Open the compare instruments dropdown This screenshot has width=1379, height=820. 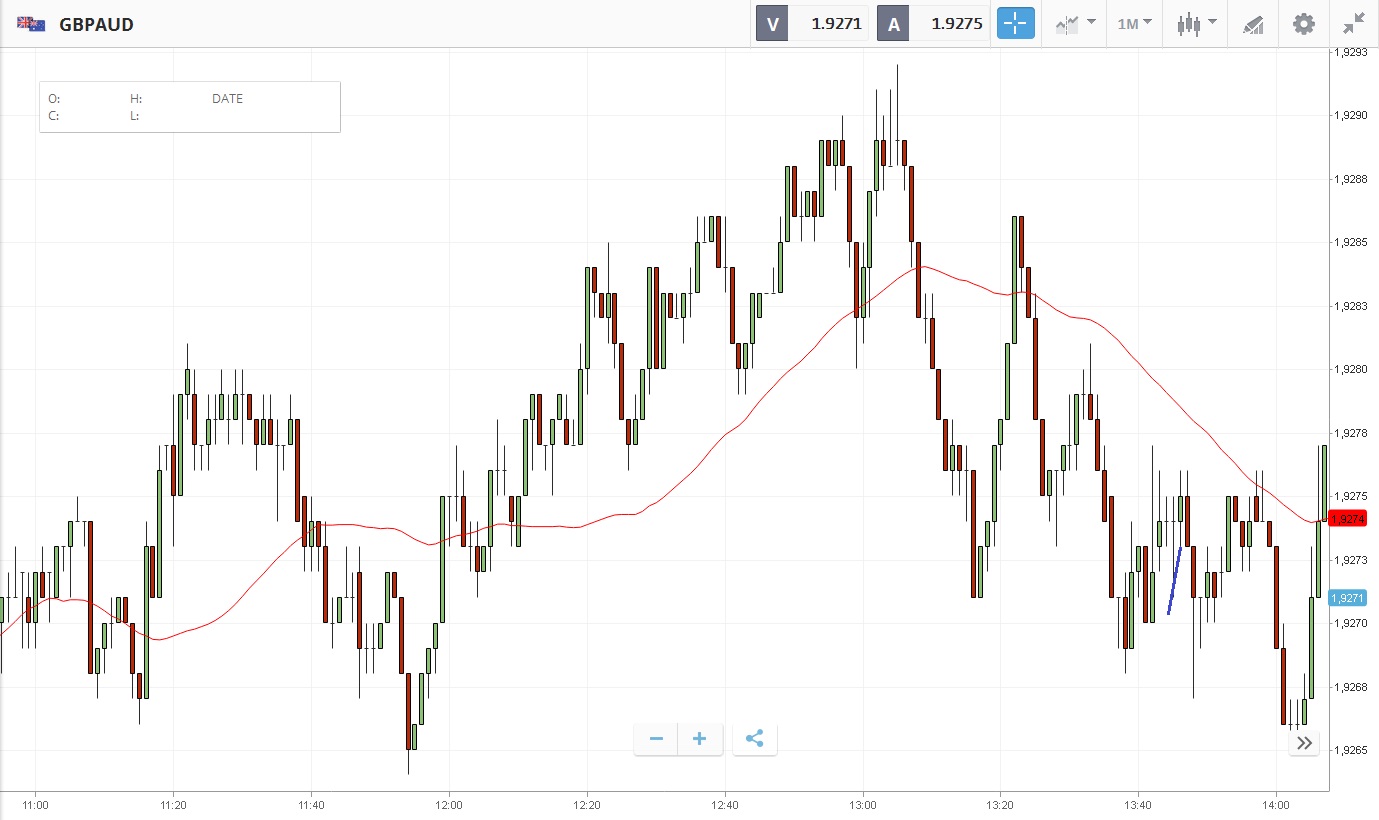pyautogui.click(x=1075, y=24)
